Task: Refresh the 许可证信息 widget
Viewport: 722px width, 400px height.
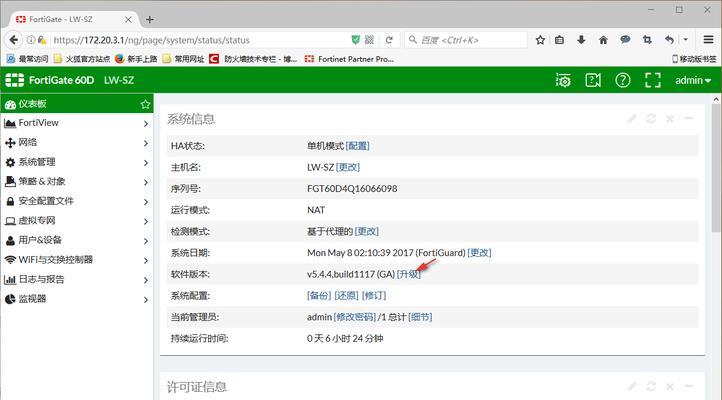Action: coord(651,386)
